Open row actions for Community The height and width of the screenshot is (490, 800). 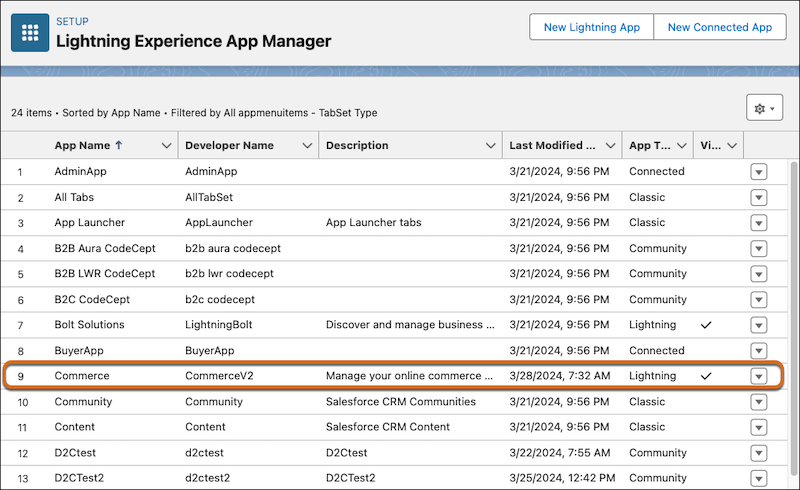coord(759,402)
